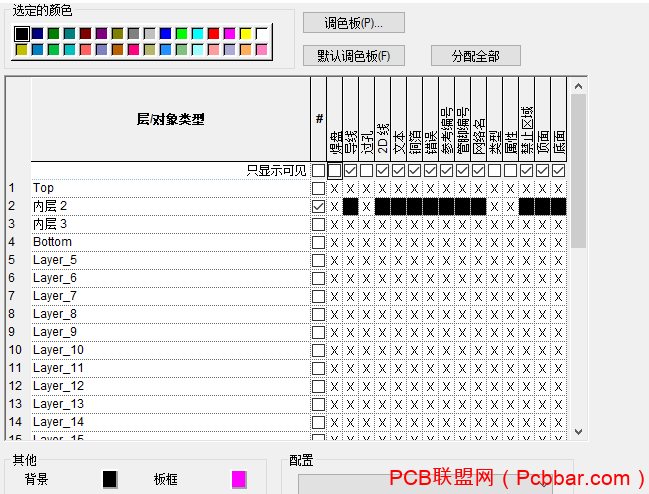Toggle 网络名 checkbox in 只显示可见 row

coord(478,170)
